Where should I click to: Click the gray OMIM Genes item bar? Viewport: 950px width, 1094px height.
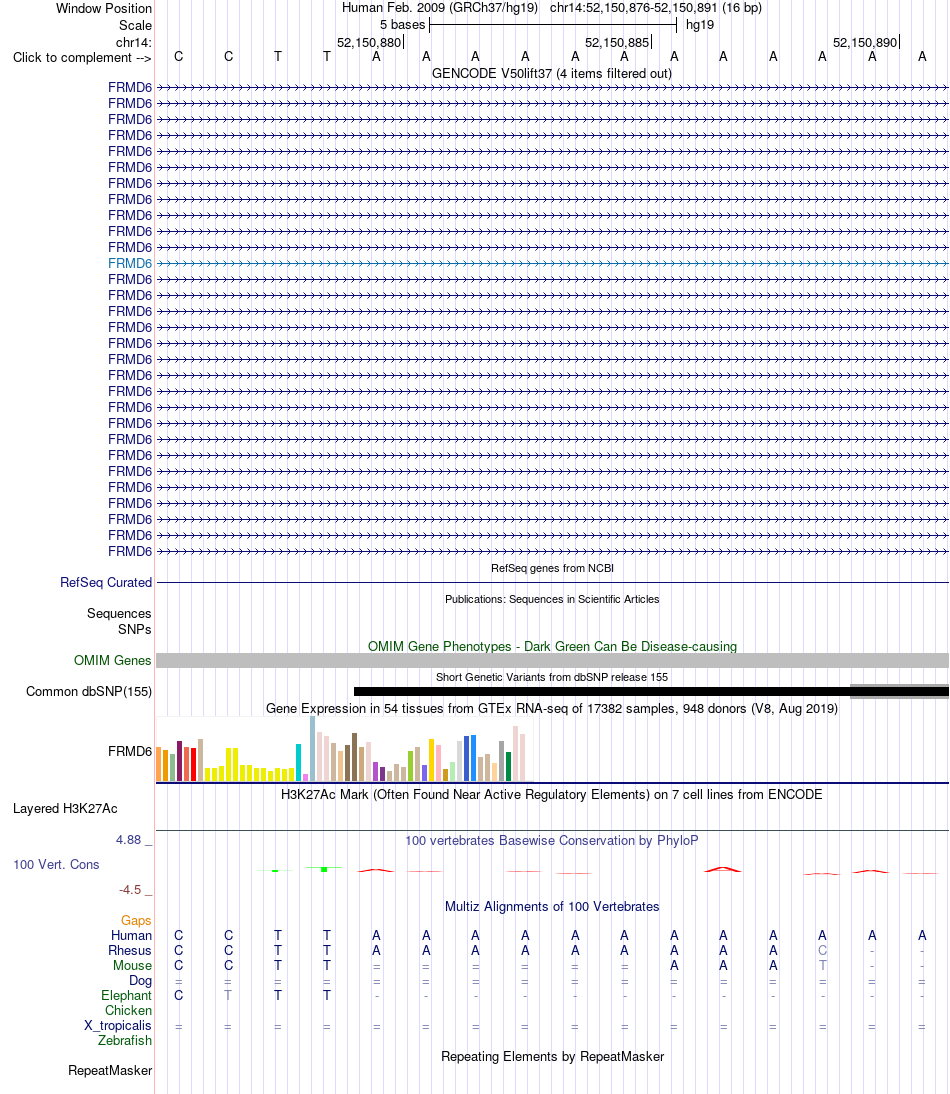[x=552, y=660]
